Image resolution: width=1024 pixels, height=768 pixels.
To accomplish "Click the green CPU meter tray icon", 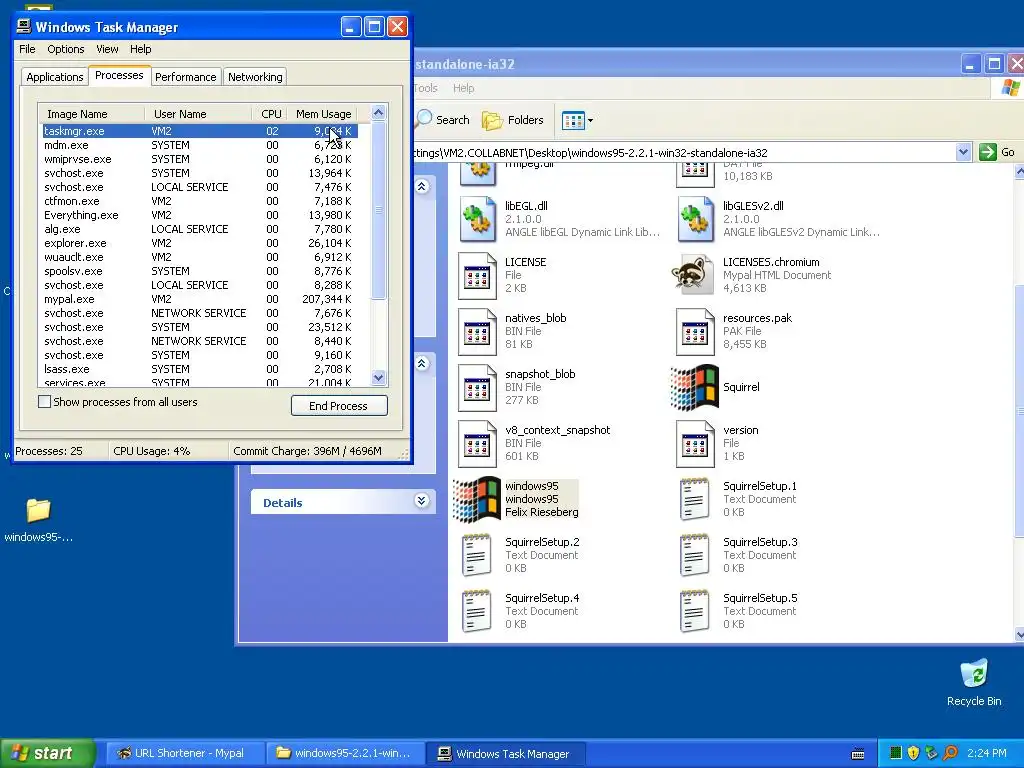I will click(895, 753).
